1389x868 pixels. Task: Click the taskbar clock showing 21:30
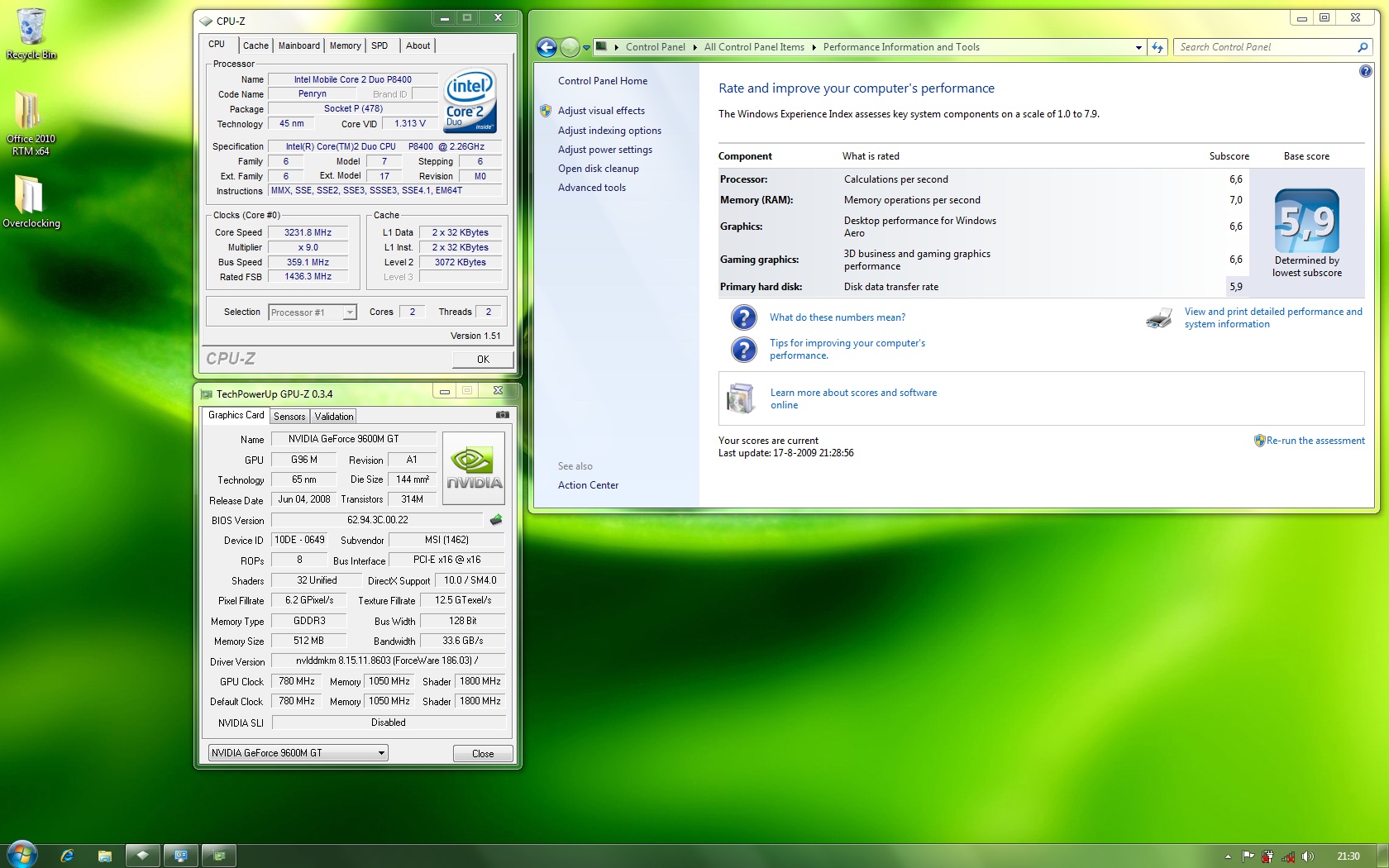coord(1348,856)
